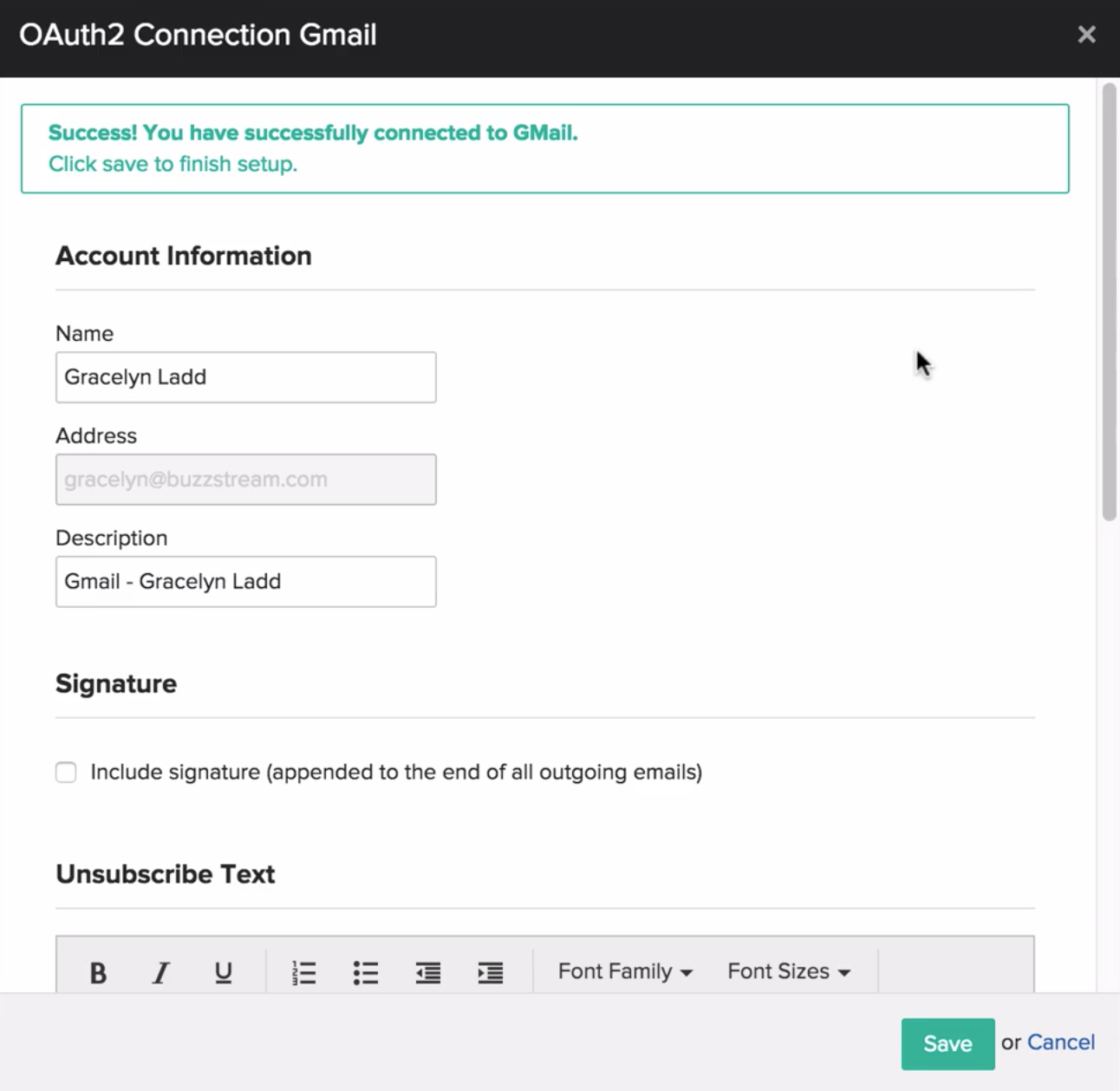
Task: Decrease indent using the outdent icon
Action: tap(428, 972)
